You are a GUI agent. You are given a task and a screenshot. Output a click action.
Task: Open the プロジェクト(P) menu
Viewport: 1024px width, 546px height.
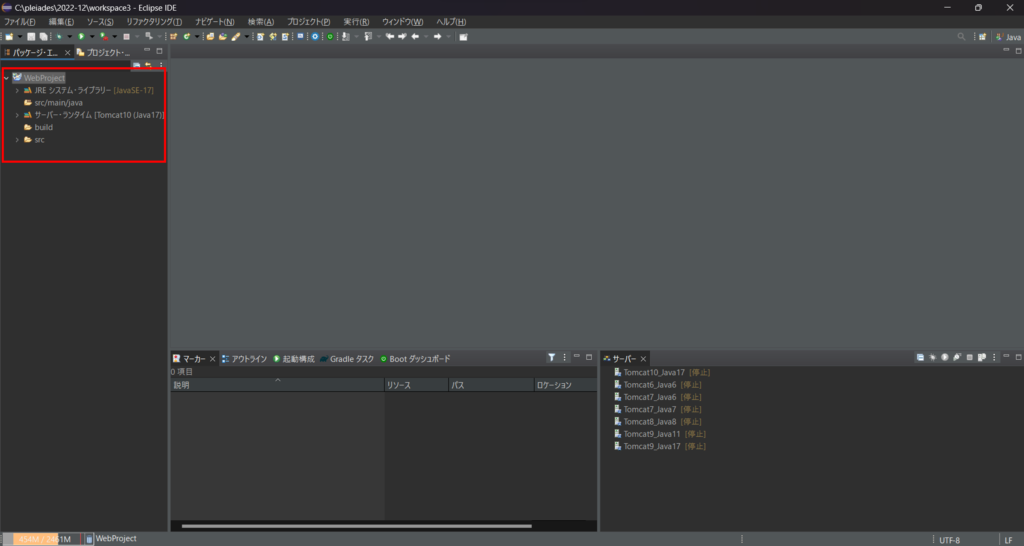point(308,22)
